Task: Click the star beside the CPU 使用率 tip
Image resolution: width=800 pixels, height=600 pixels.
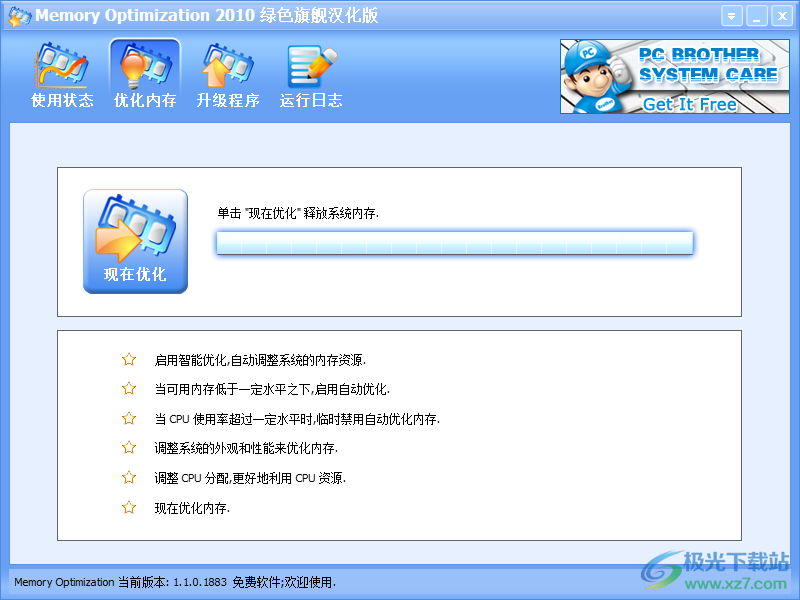Action: point(128,418)
